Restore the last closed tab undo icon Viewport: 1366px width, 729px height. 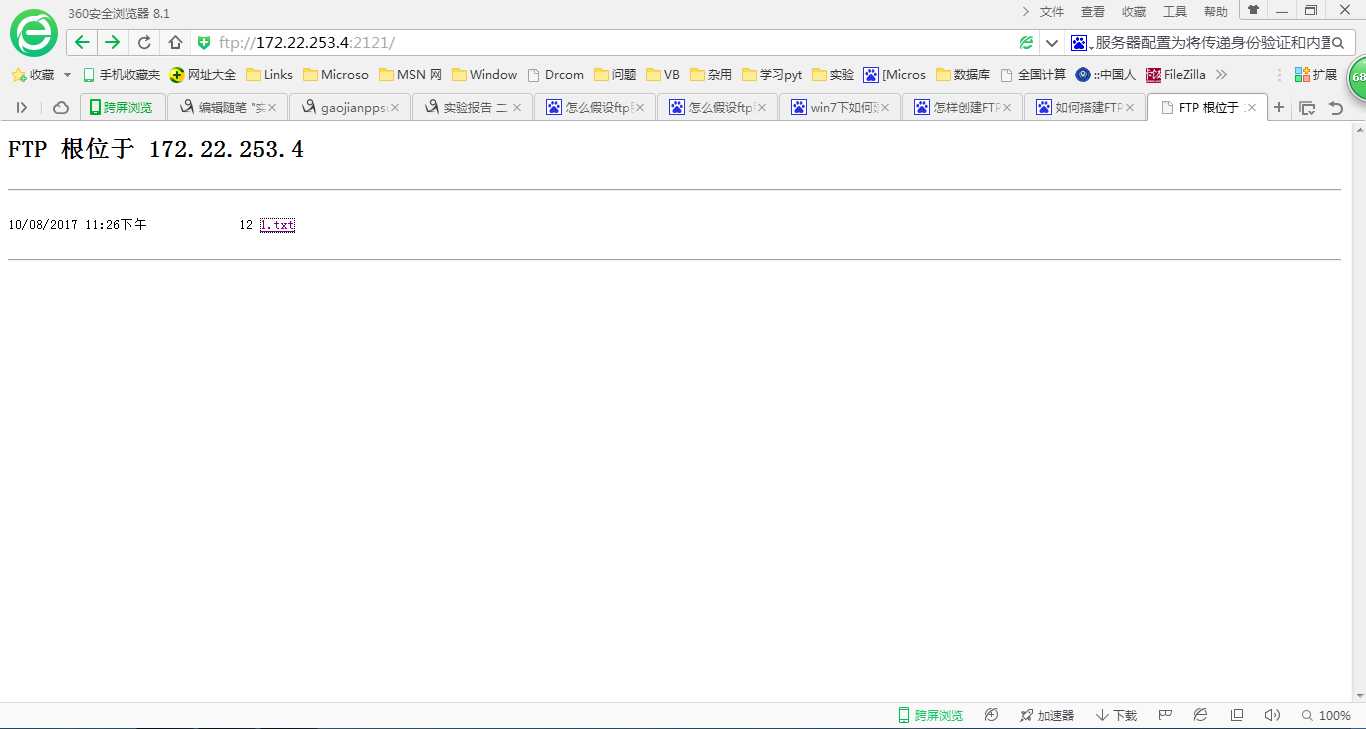point(1336,108)
